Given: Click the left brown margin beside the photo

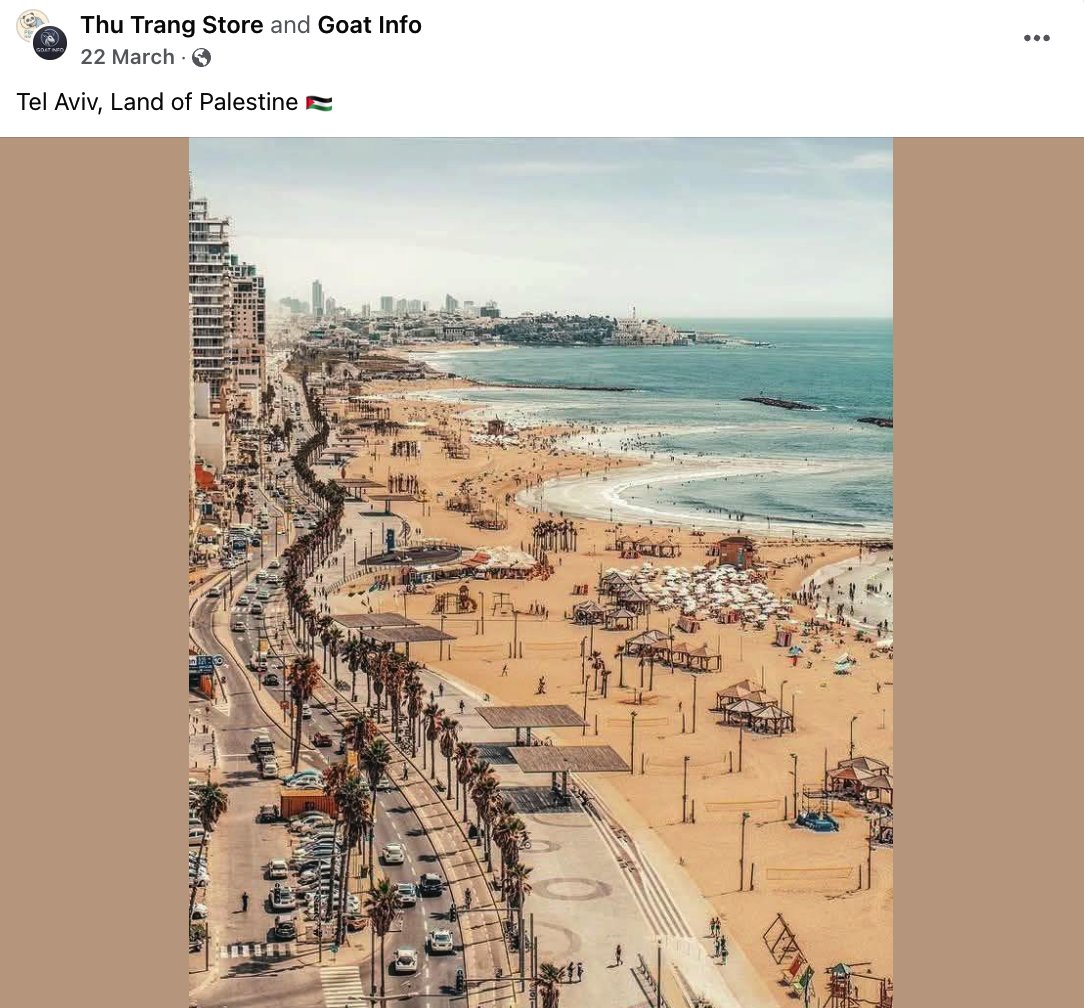Looking at the screenshot, I should (x=94, y=572).
